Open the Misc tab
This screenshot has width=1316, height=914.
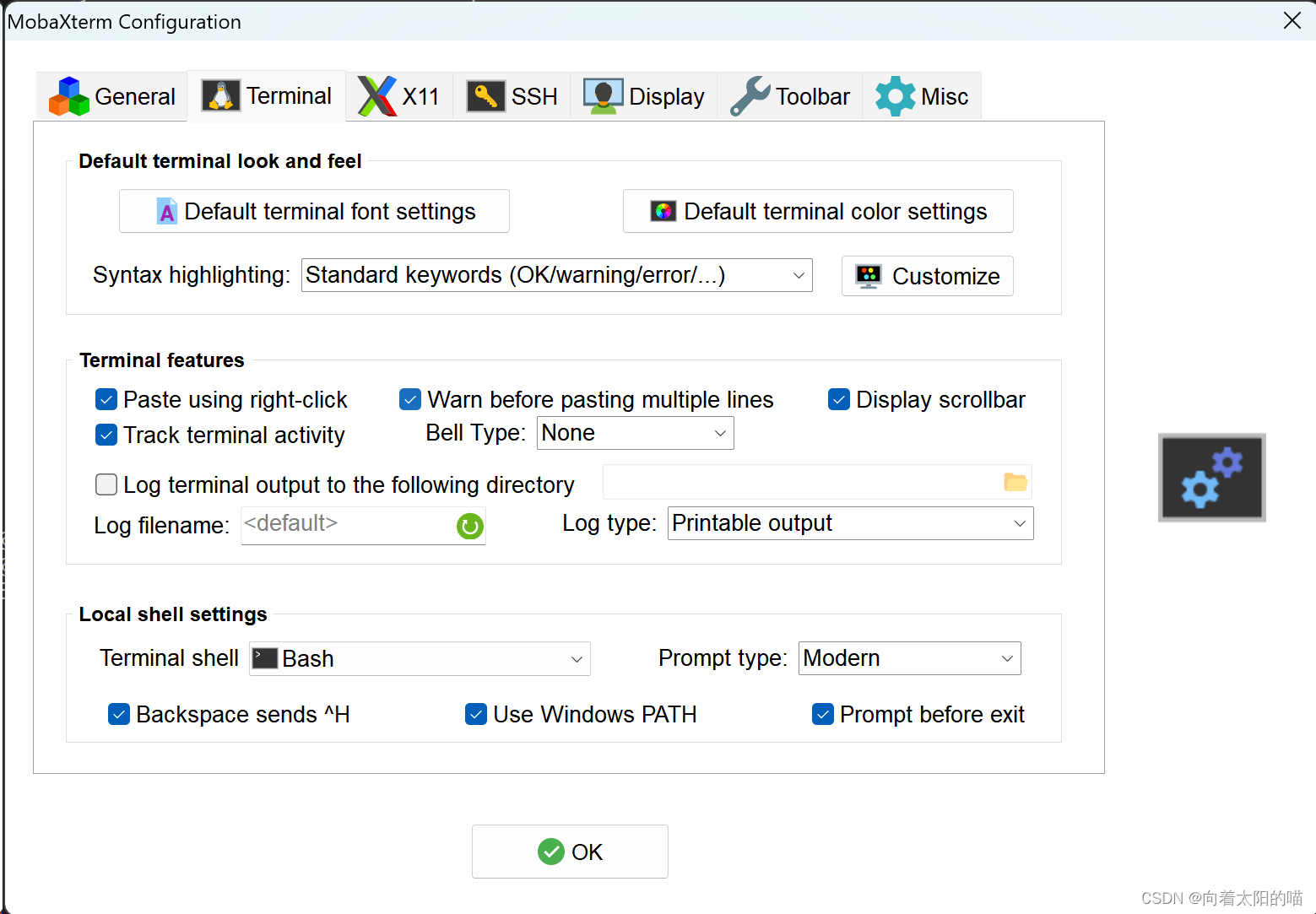[x=922, y=96]
